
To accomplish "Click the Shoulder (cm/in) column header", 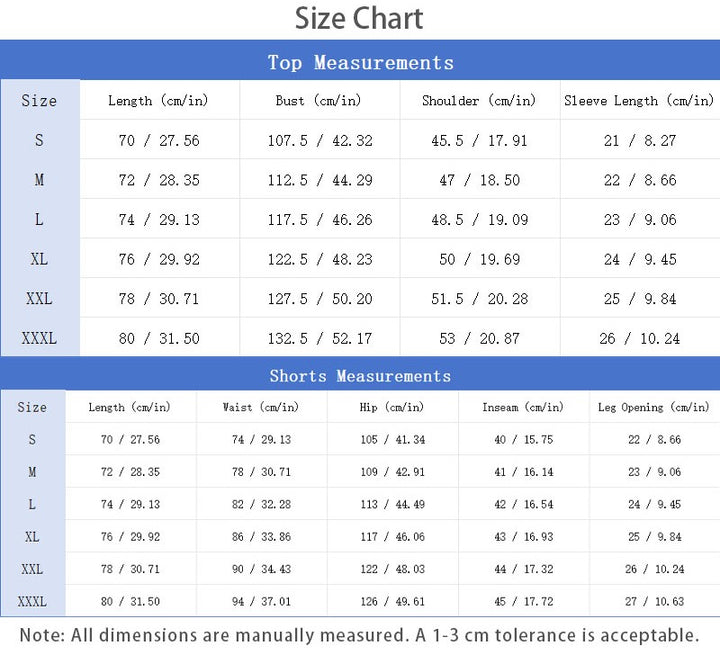I will pyautogui.click(x=478, y=101).
